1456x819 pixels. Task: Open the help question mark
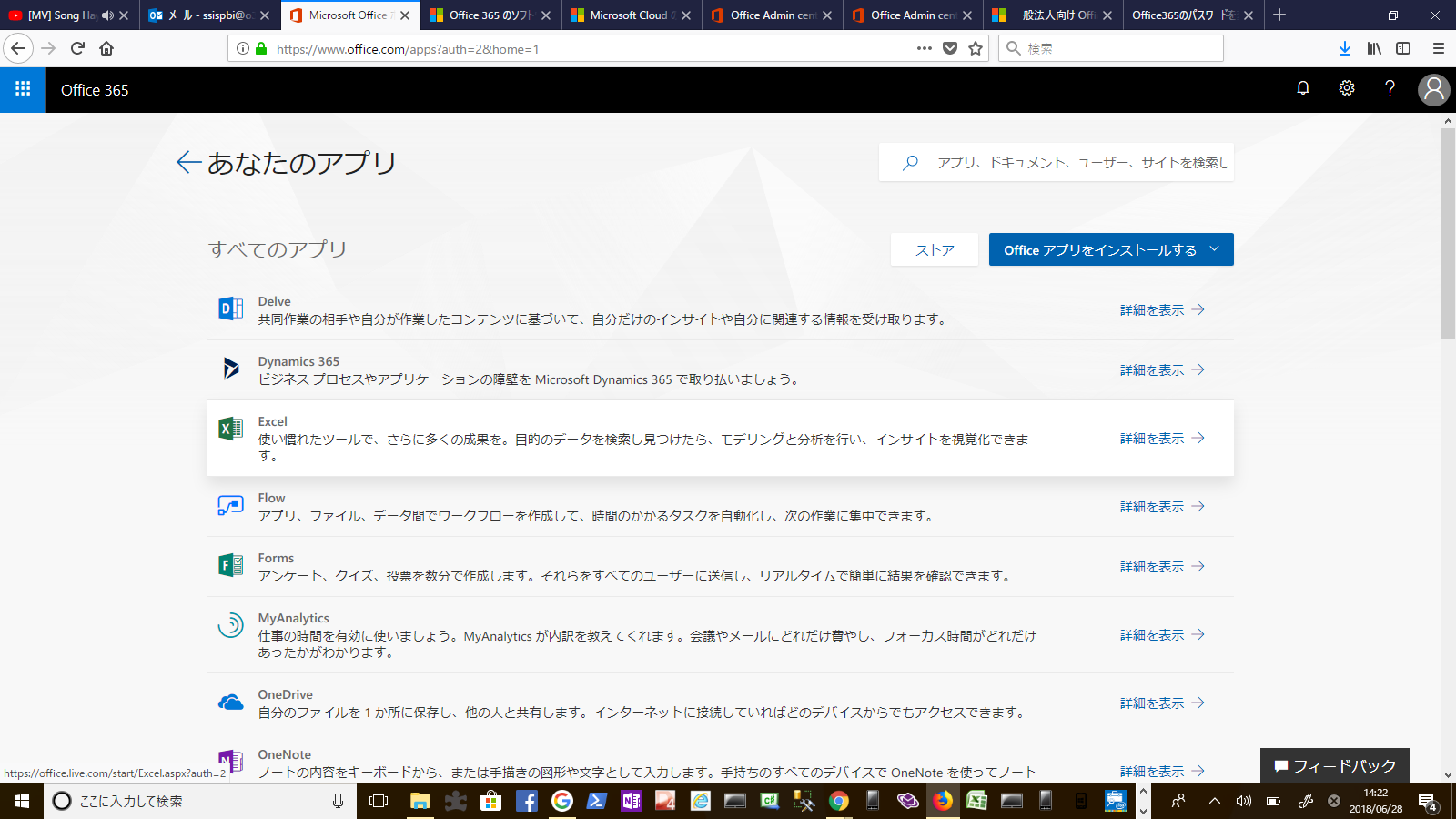click(x=1390, y=88)
